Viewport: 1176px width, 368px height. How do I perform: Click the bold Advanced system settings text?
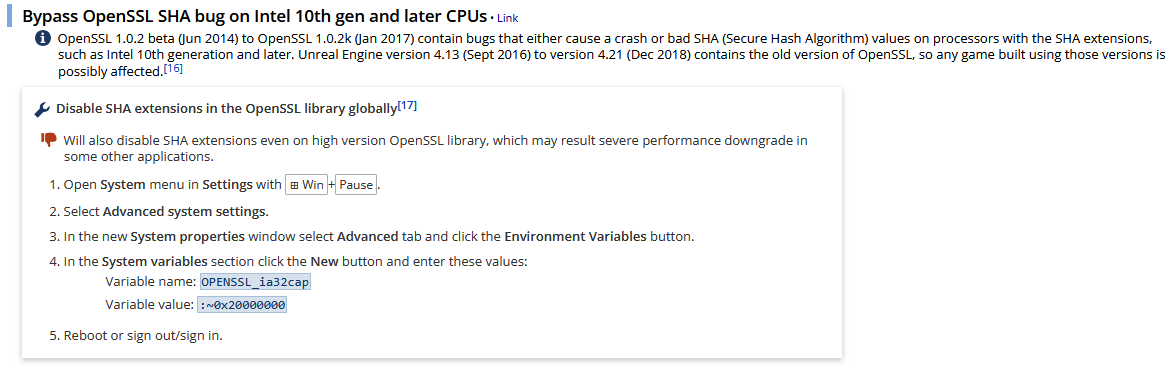pyautogui.click(x=184, y=211)
